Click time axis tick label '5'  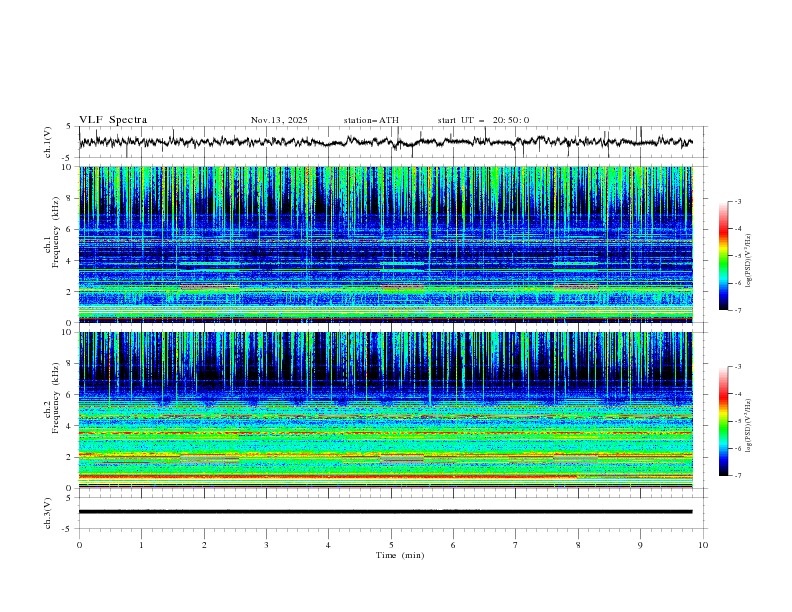click(391, 545)
